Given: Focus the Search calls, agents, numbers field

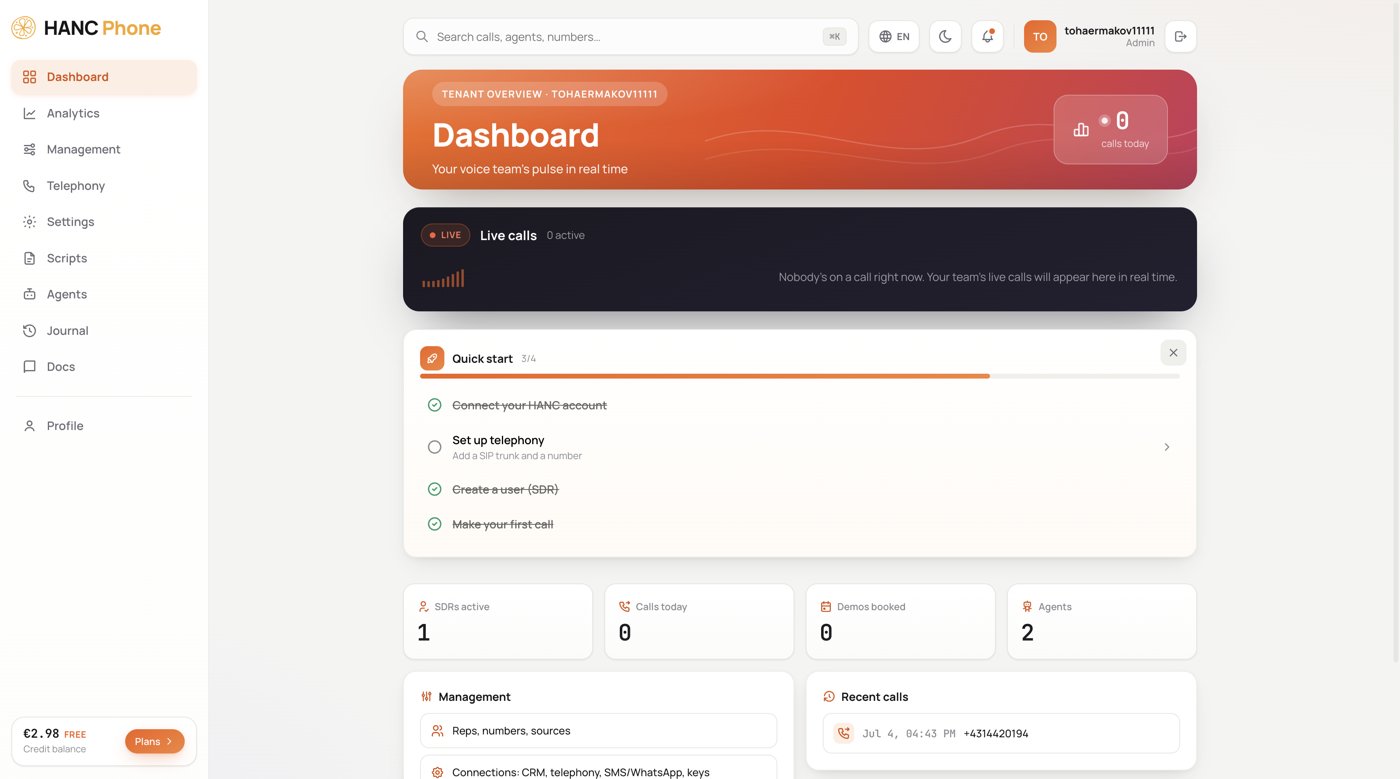Looking at the screenshot, I should coord(630,37).
